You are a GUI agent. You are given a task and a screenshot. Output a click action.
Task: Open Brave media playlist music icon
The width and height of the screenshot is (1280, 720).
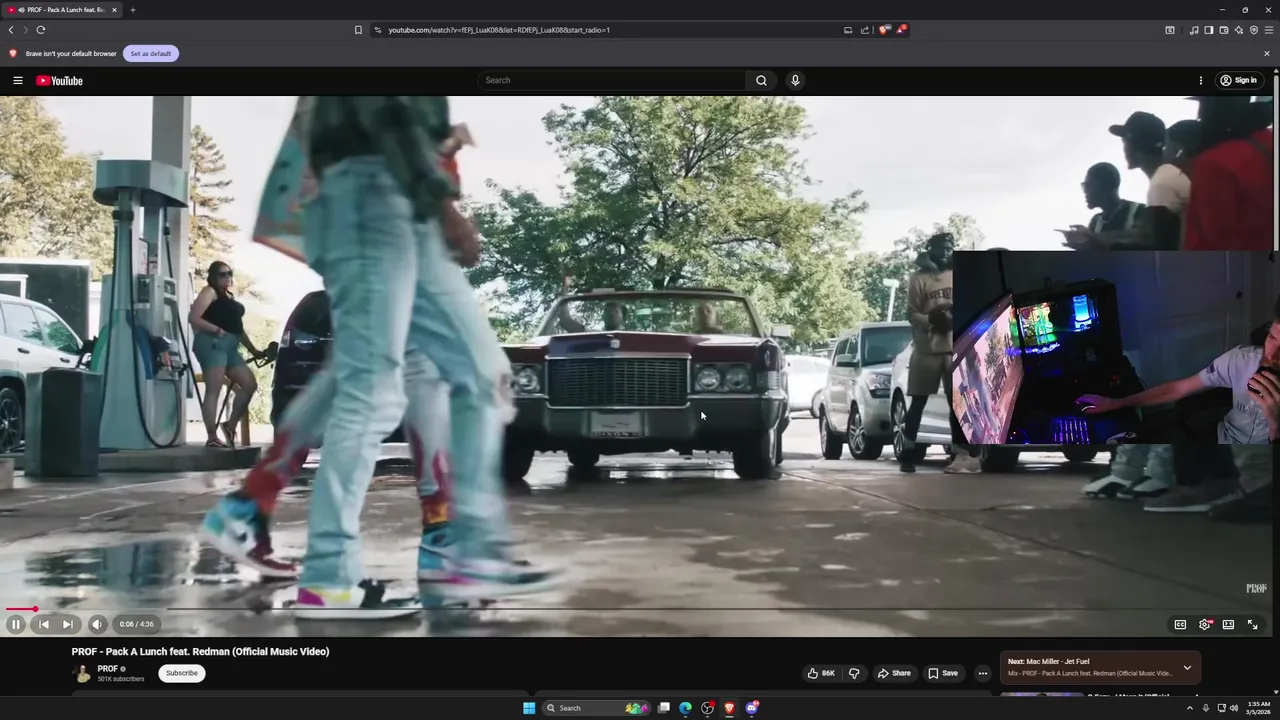1194,30
